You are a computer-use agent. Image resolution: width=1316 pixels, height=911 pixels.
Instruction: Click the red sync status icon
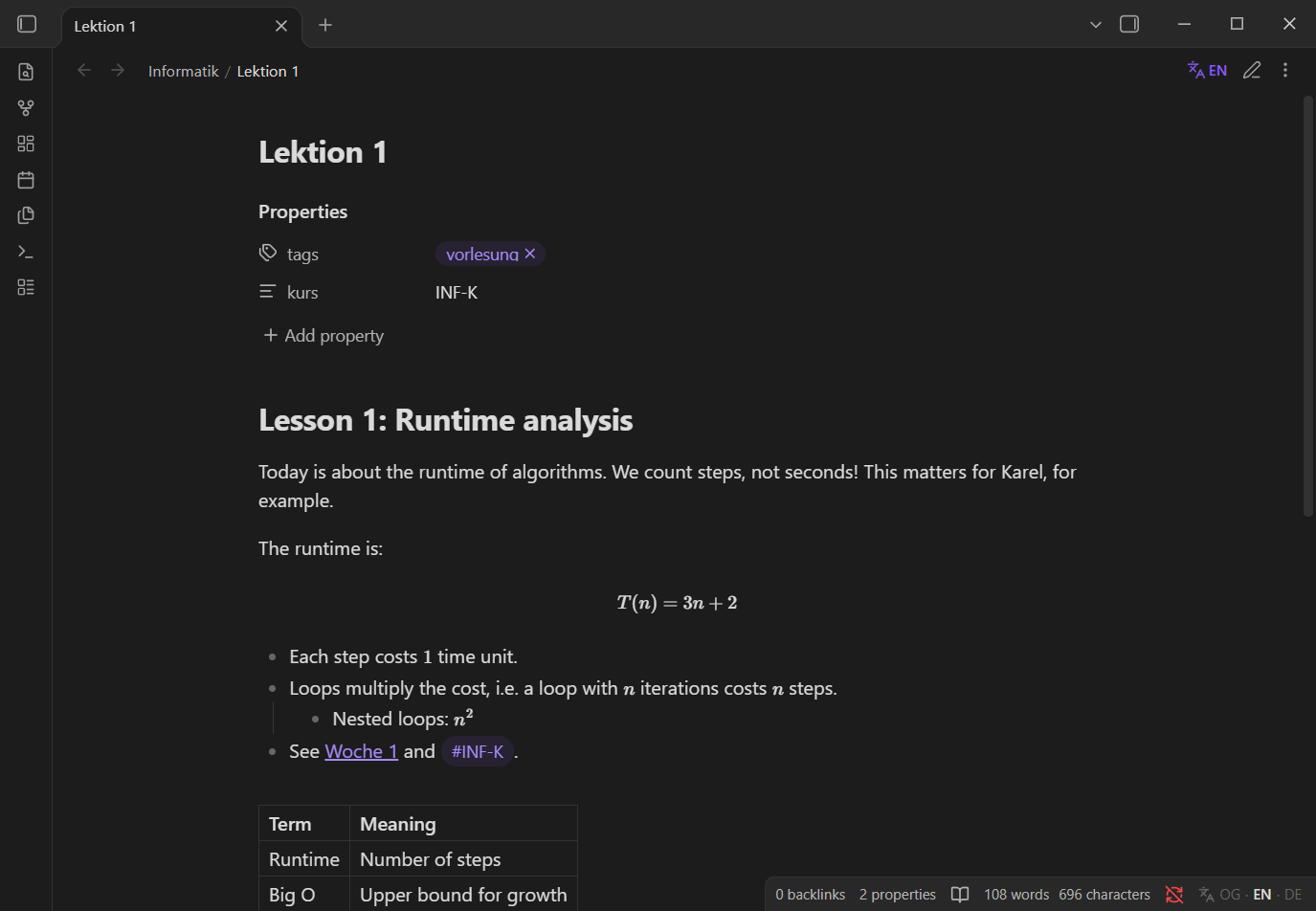[1174, 895]
